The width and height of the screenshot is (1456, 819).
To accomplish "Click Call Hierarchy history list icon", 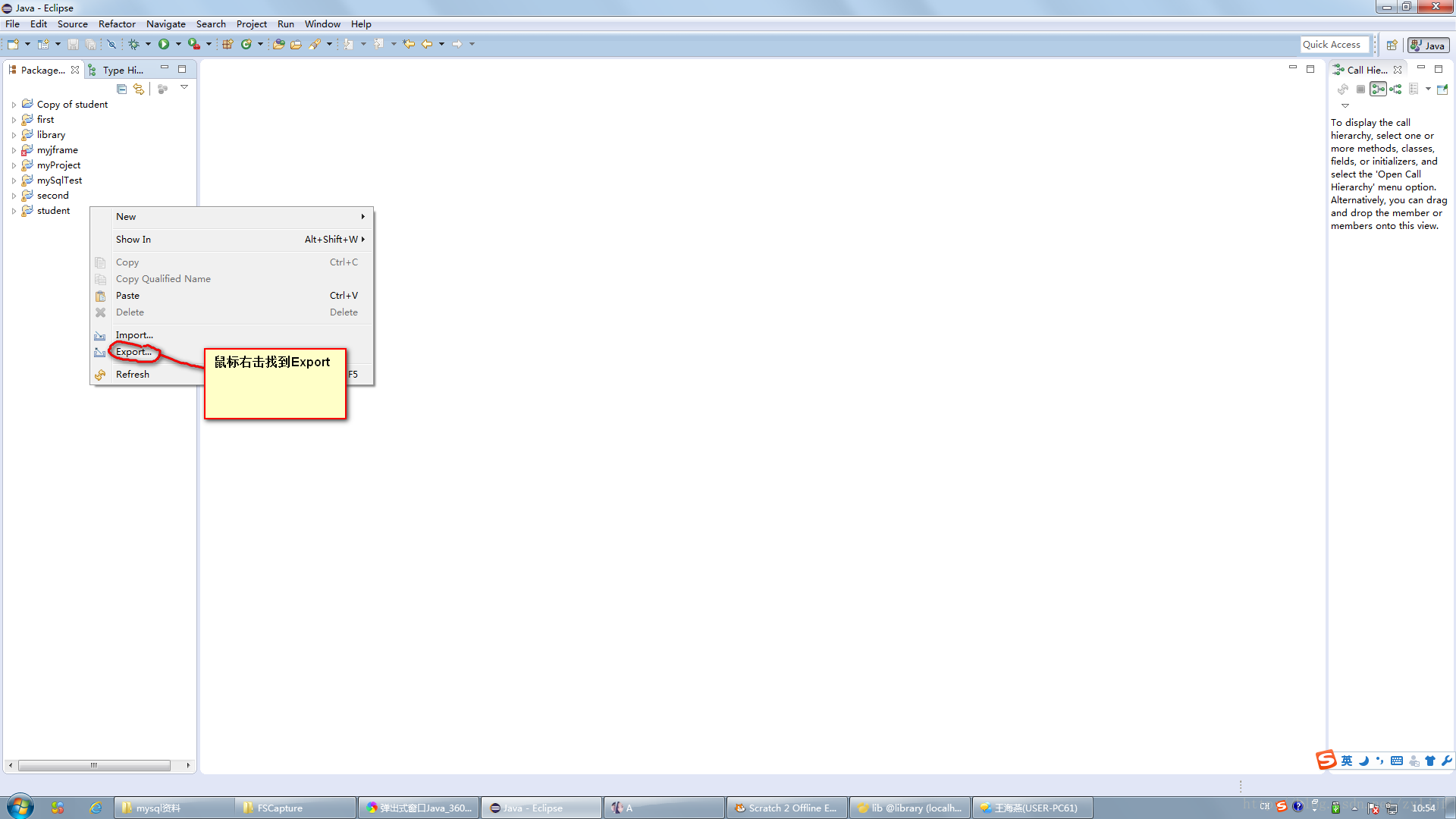I will pos(1414,89).
